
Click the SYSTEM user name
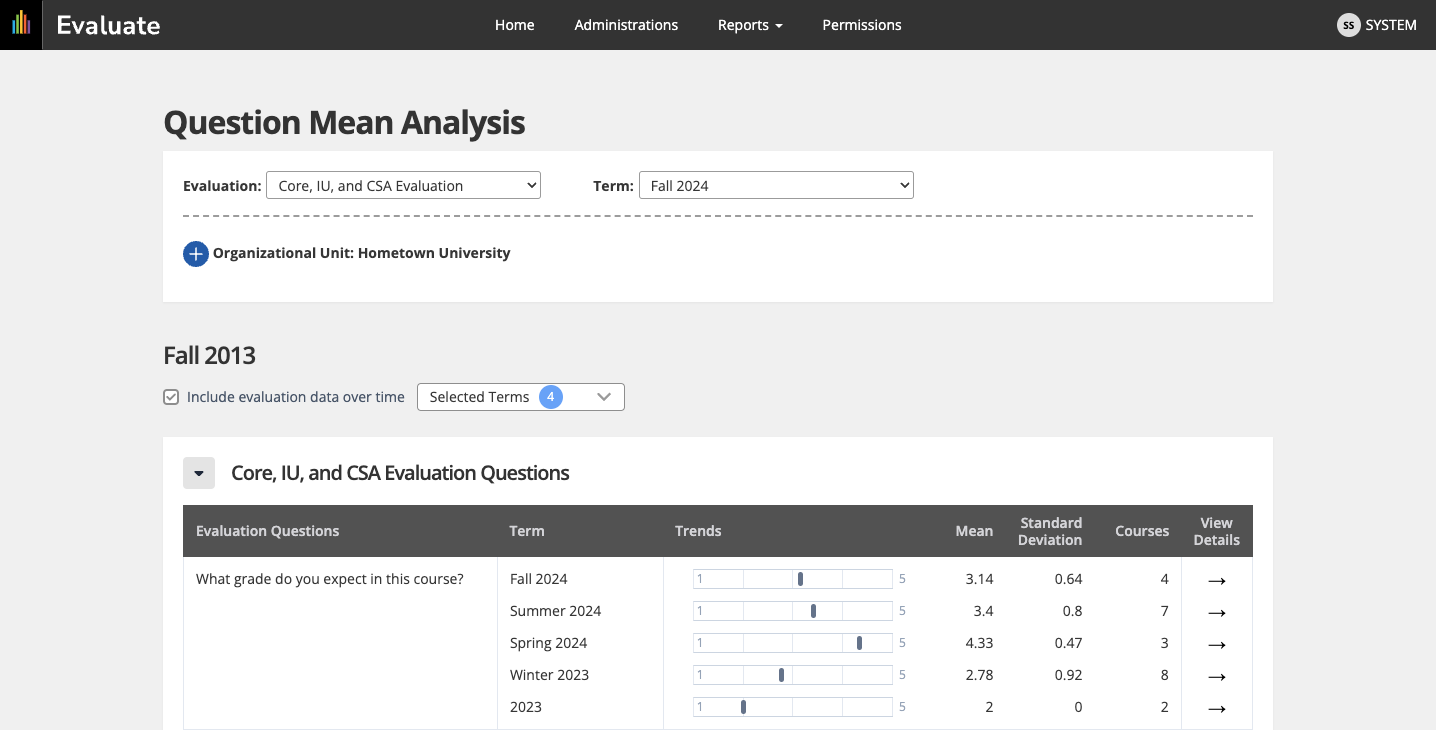click(x=1391, y=25)
